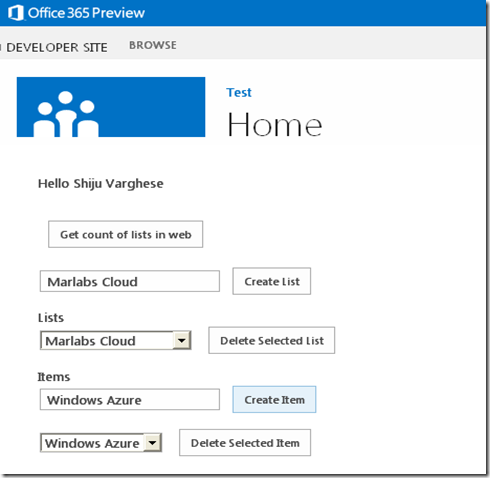Open the Office 365 Preview title

[86, 13]
